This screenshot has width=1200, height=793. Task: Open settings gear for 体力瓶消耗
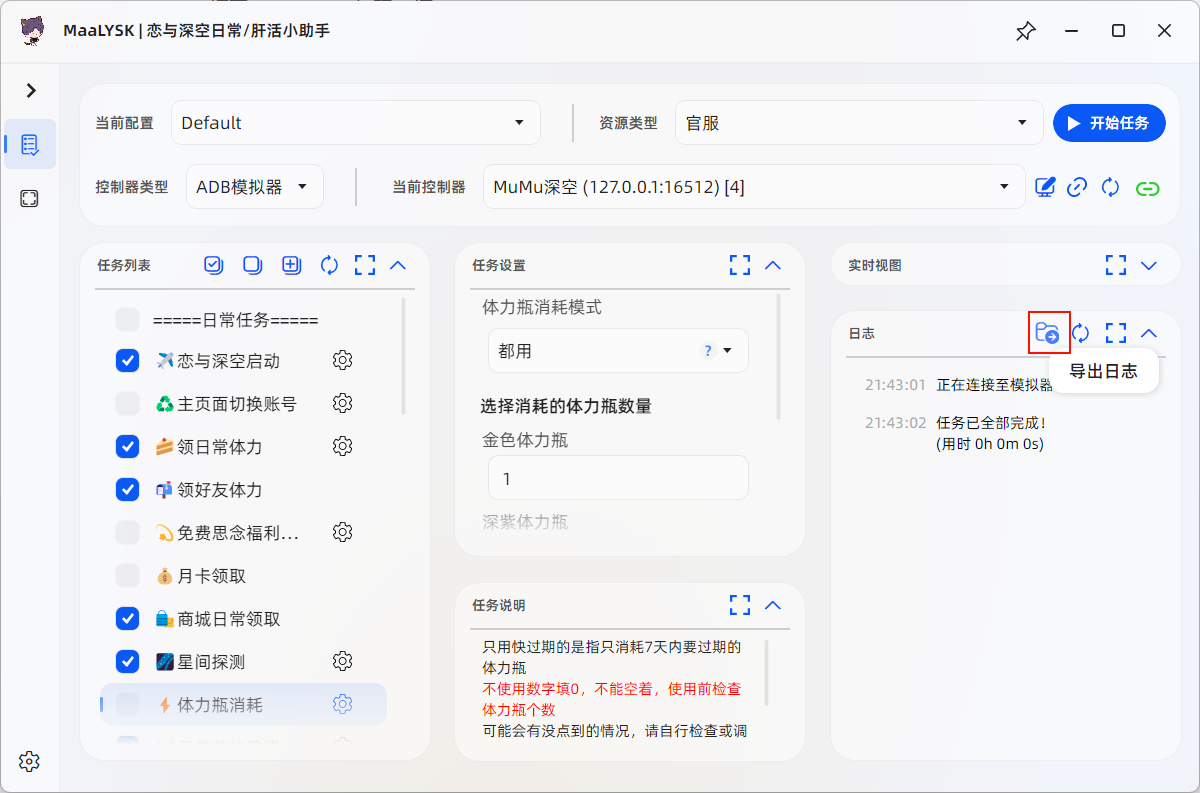343,704
